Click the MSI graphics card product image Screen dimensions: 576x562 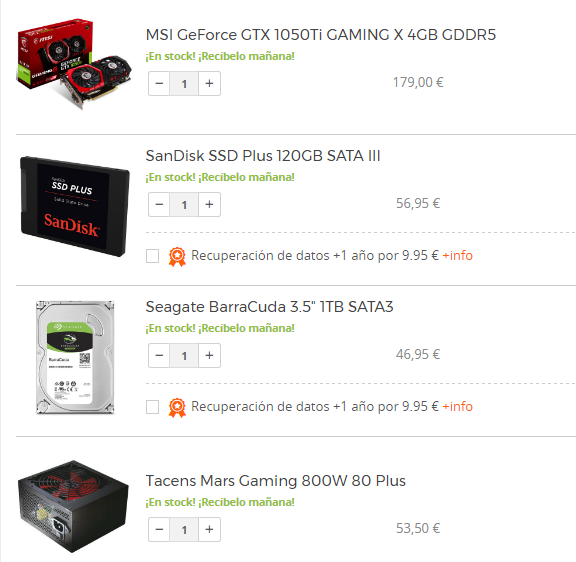[74, 64]
